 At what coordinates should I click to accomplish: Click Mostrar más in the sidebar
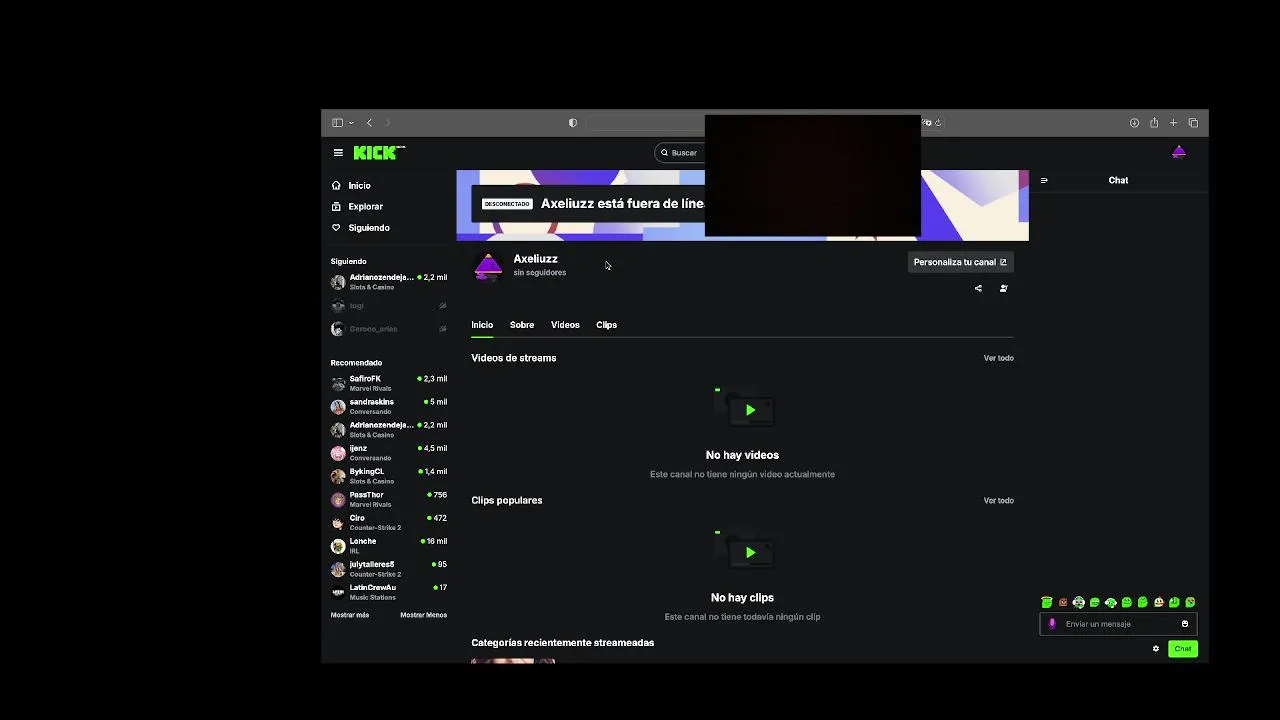click(350, 615)
